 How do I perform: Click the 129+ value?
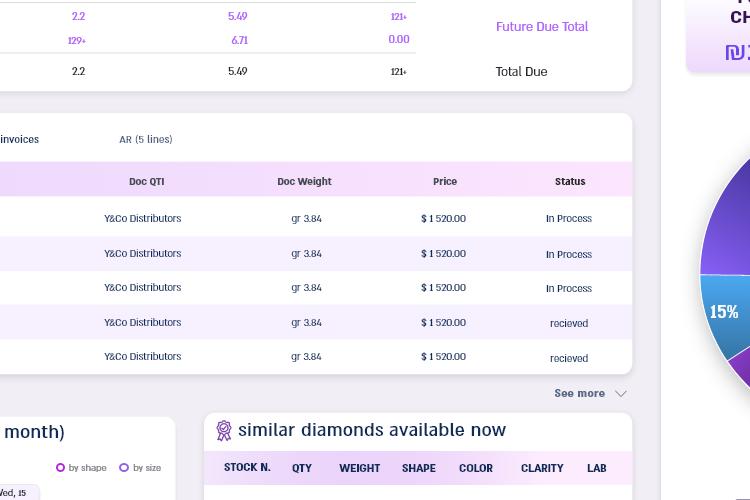pyautogui.click(x=77, y=41)
